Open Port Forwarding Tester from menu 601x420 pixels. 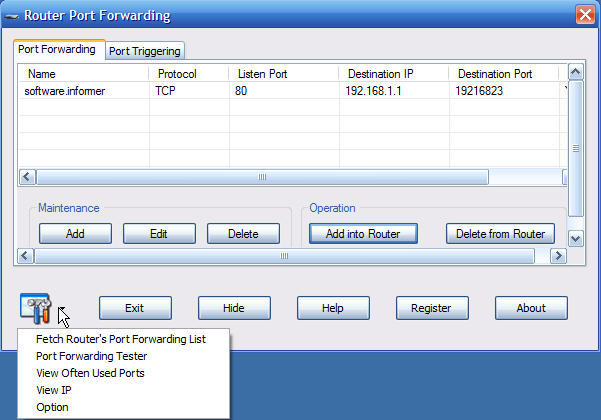[92, 356]
